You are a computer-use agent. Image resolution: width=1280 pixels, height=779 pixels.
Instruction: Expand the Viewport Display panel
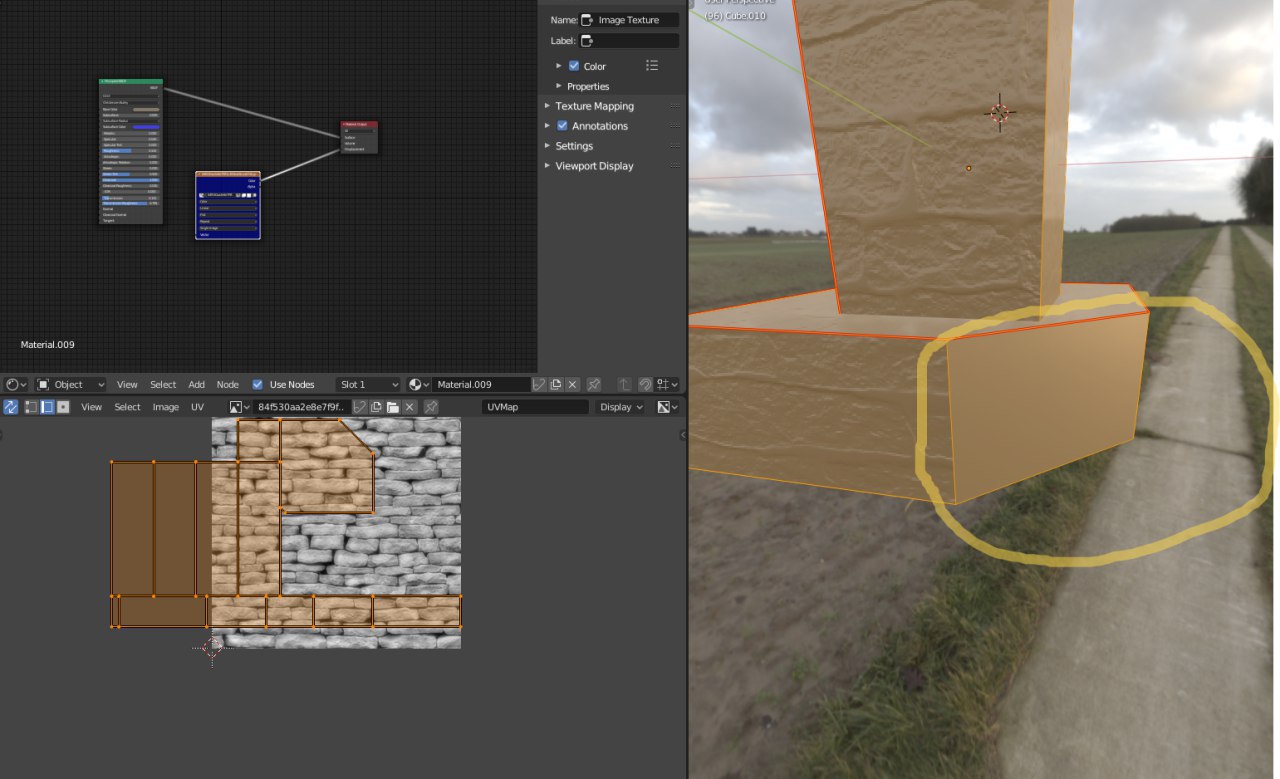pos(547,166)
